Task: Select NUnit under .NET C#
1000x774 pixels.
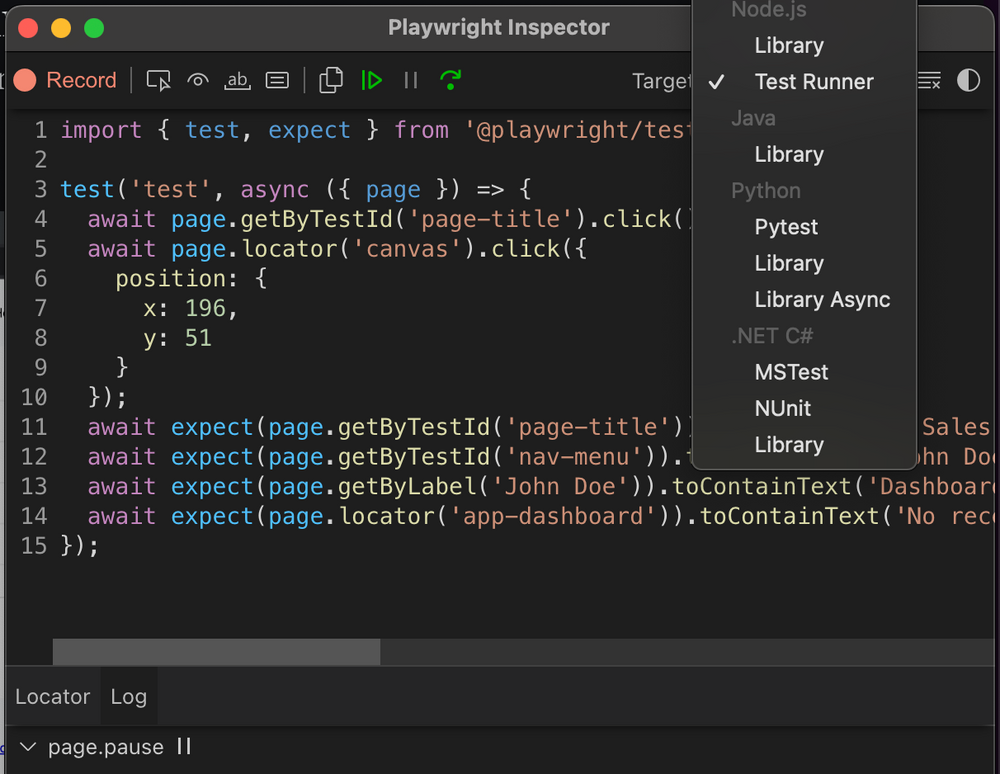Action: 783,408
